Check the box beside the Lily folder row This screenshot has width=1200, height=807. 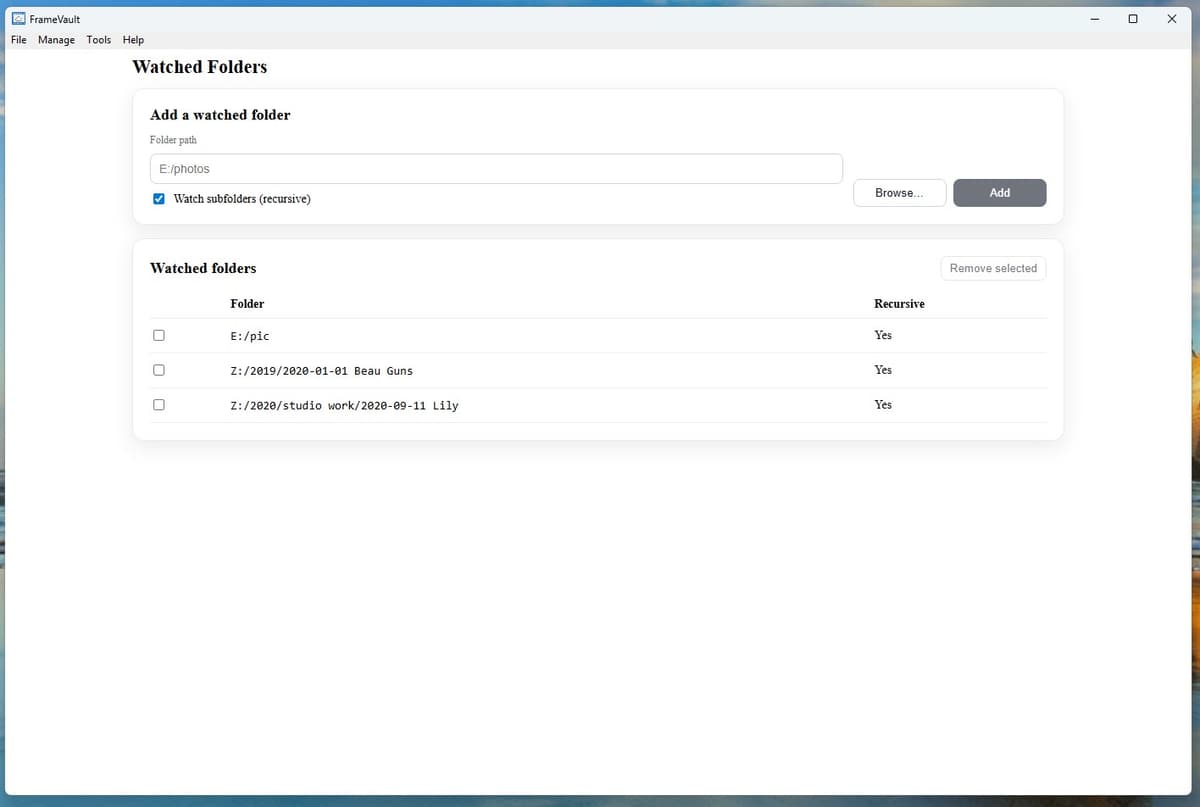[x=158, y=404]
